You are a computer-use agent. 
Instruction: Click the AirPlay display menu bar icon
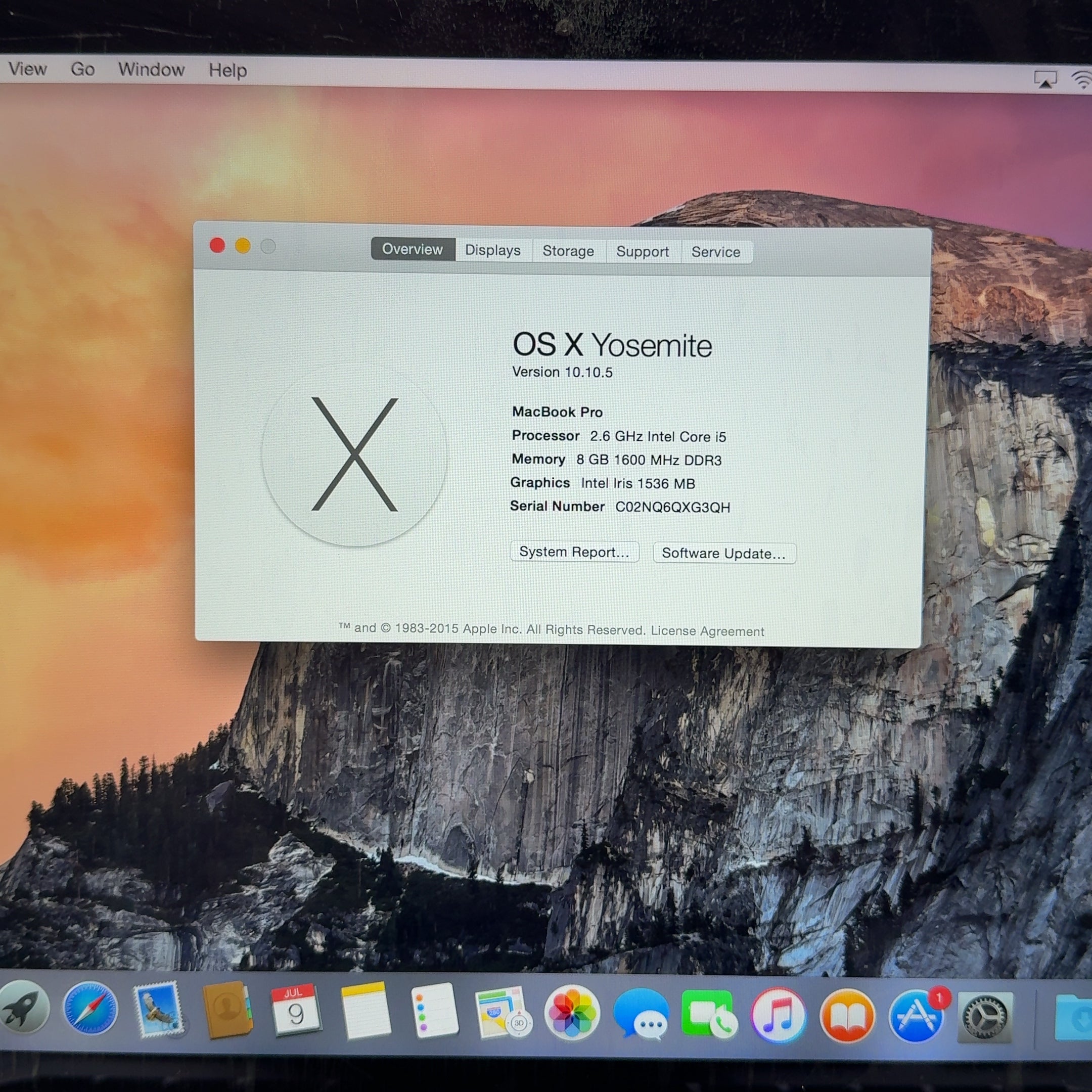click(1045, 80)
